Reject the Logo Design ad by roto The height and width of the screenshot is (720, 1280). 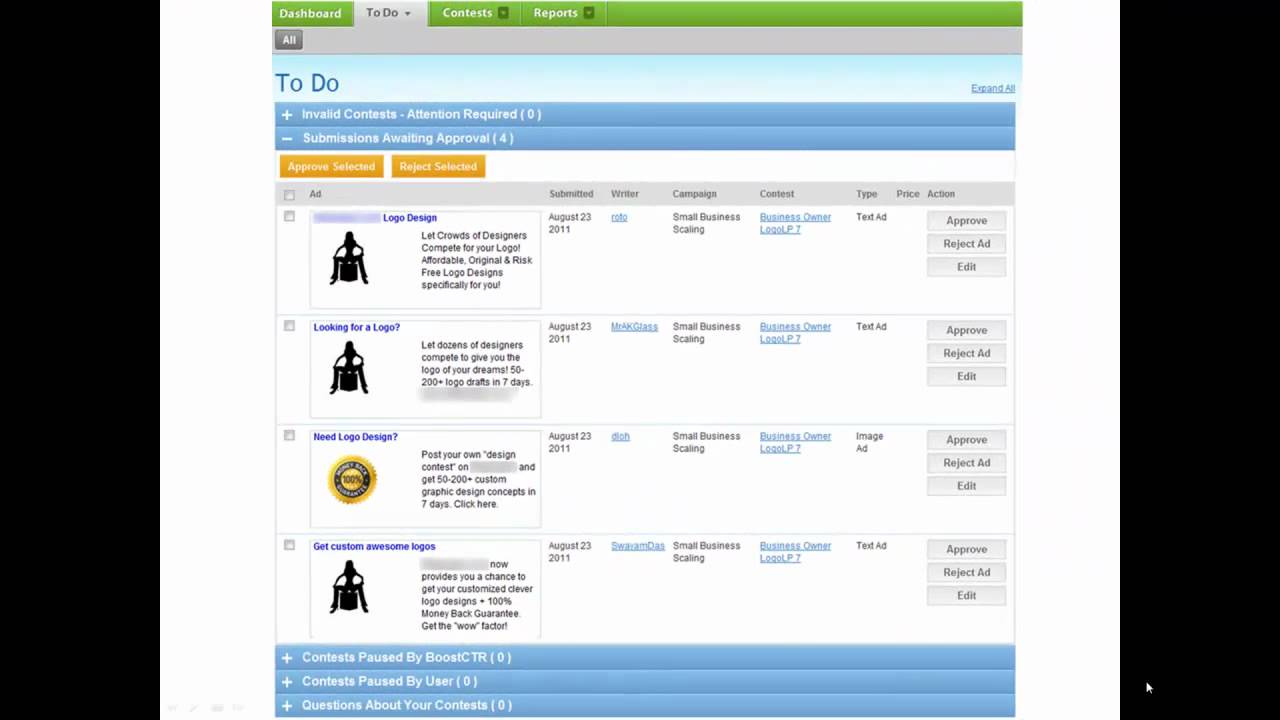966,244
